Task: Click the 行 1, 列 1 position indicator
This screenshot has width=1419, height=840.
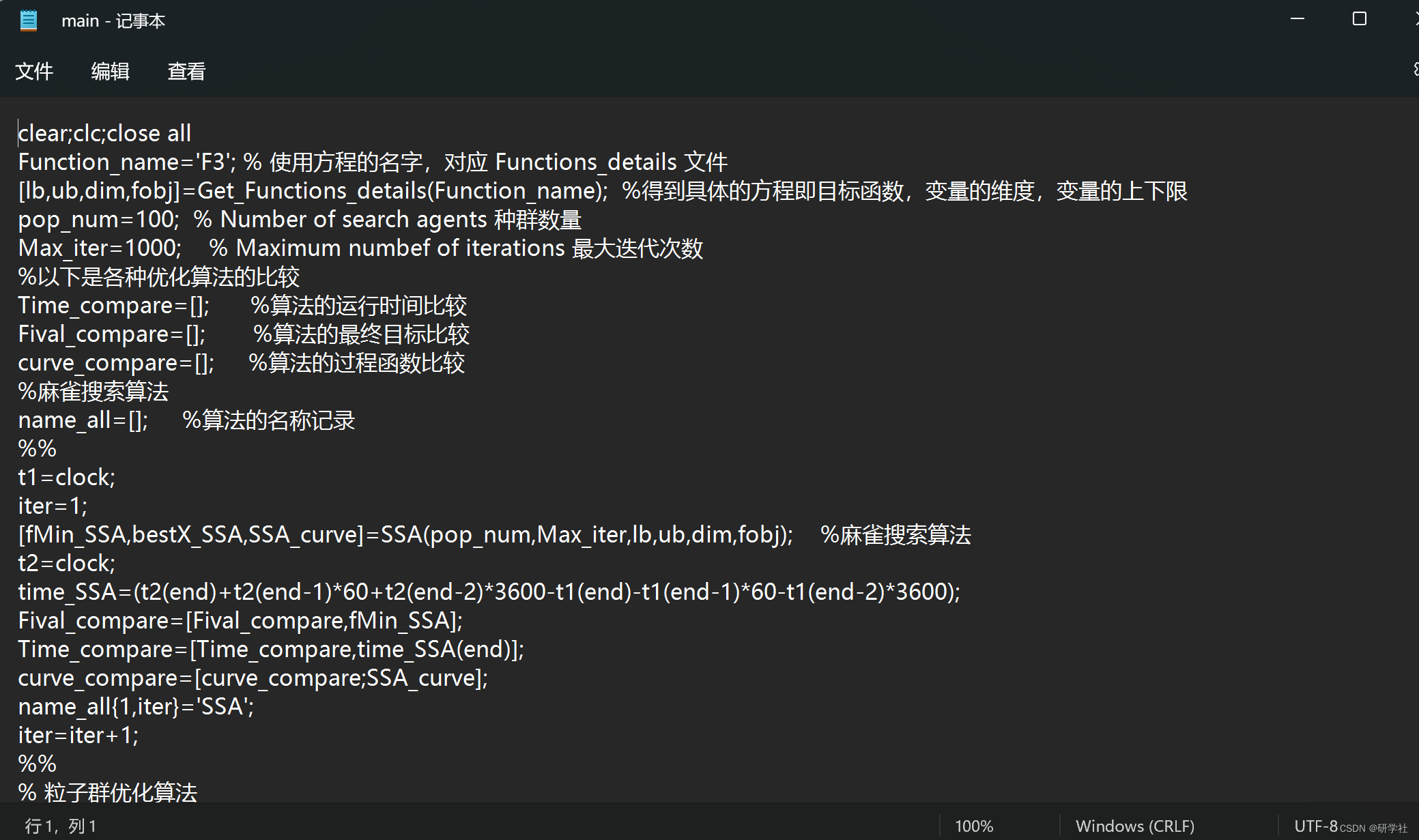Action: pyautogui.click(x=61, y=826)
